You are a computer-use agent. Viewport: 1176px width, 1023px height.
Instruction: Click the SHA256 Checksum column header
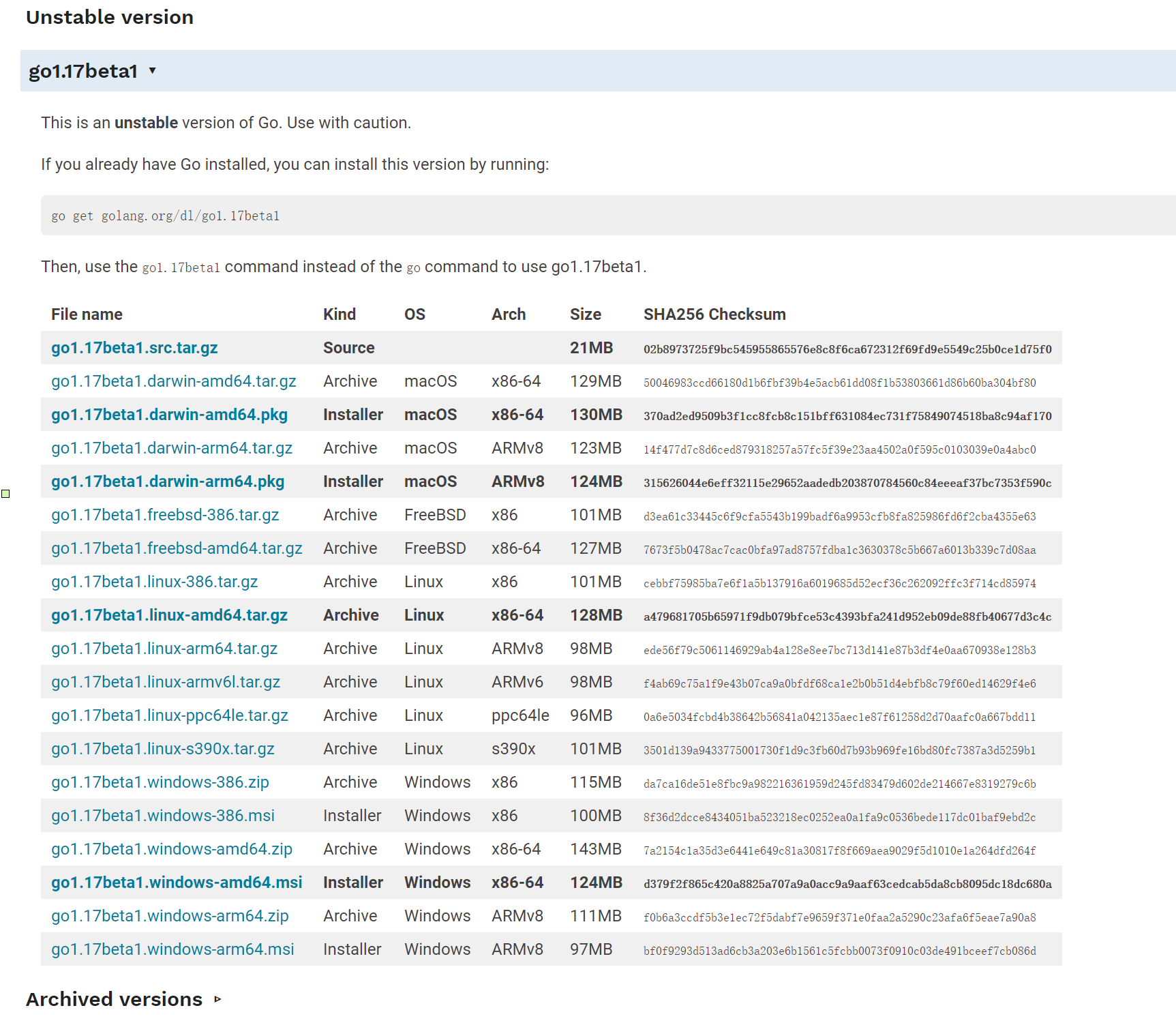(x=714, y=314)
